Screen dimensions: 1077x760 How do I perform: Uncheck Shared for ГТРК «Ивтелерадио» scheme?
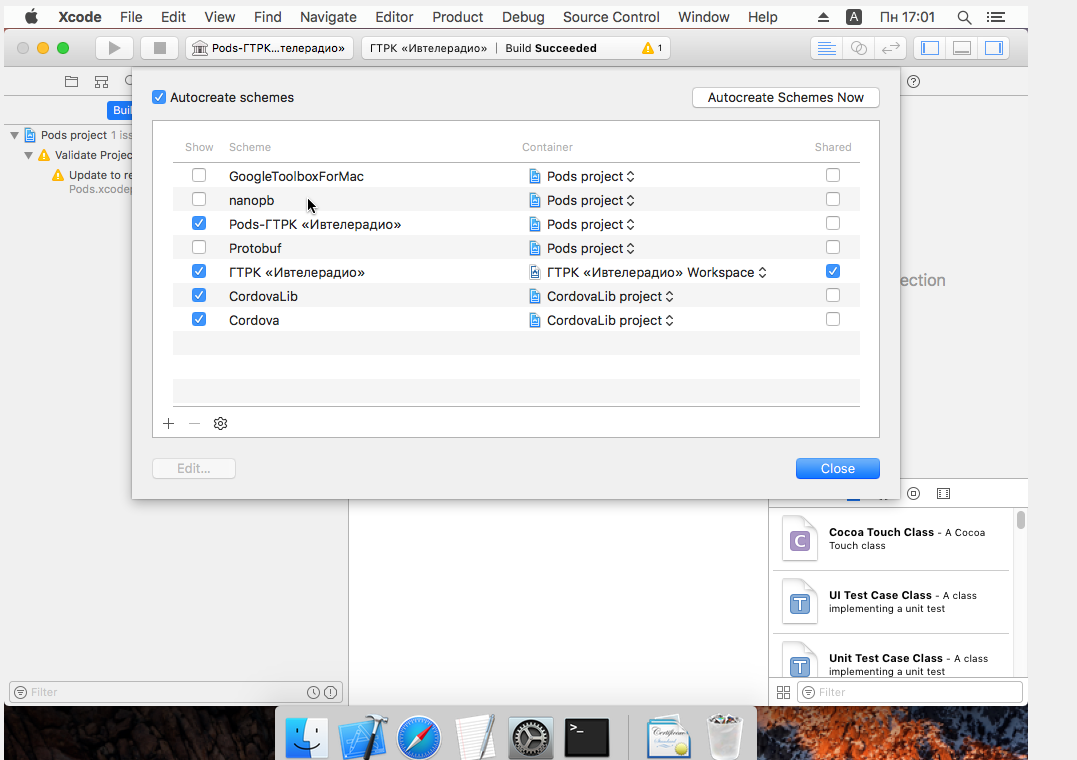click(832, 270)
